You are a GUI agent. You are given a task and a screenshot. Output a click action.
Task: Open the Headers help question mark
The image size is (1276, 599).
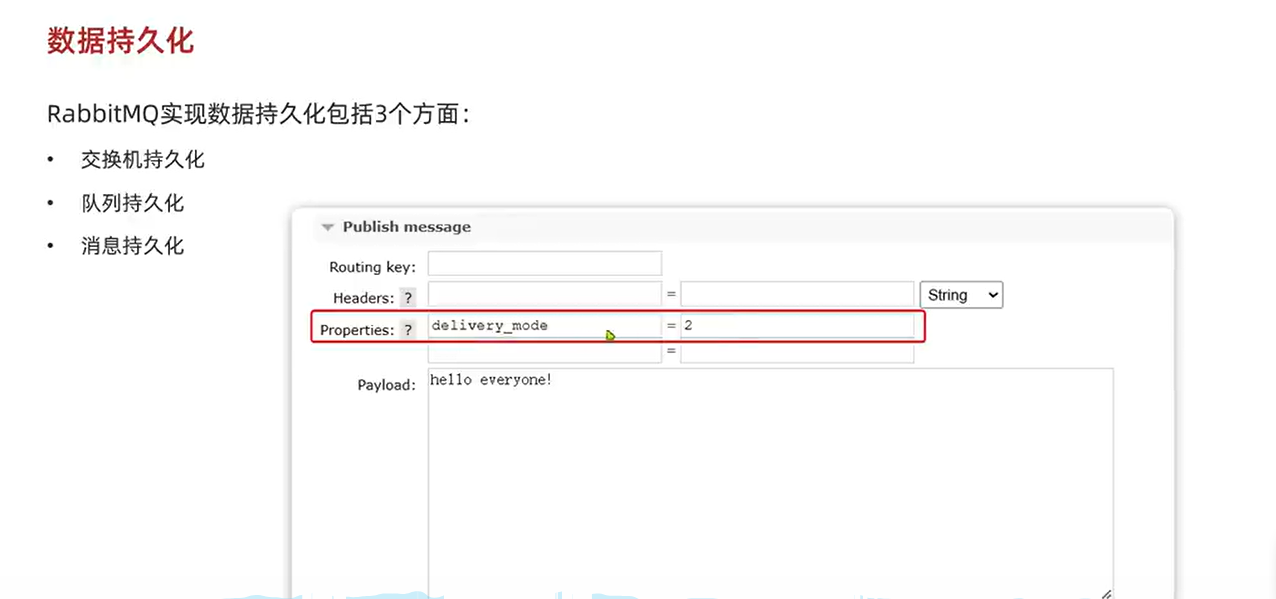click(408, 298)
